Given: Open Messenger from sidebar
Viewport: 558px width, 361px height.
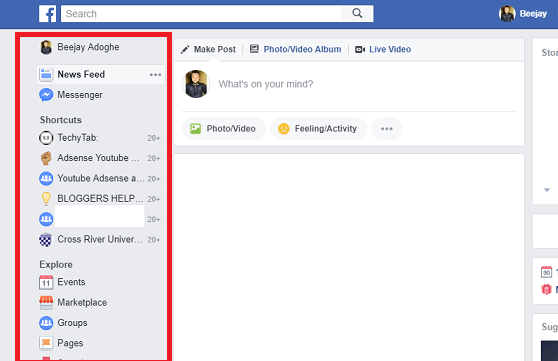Looking at the screenshot, I should point(80,95).
